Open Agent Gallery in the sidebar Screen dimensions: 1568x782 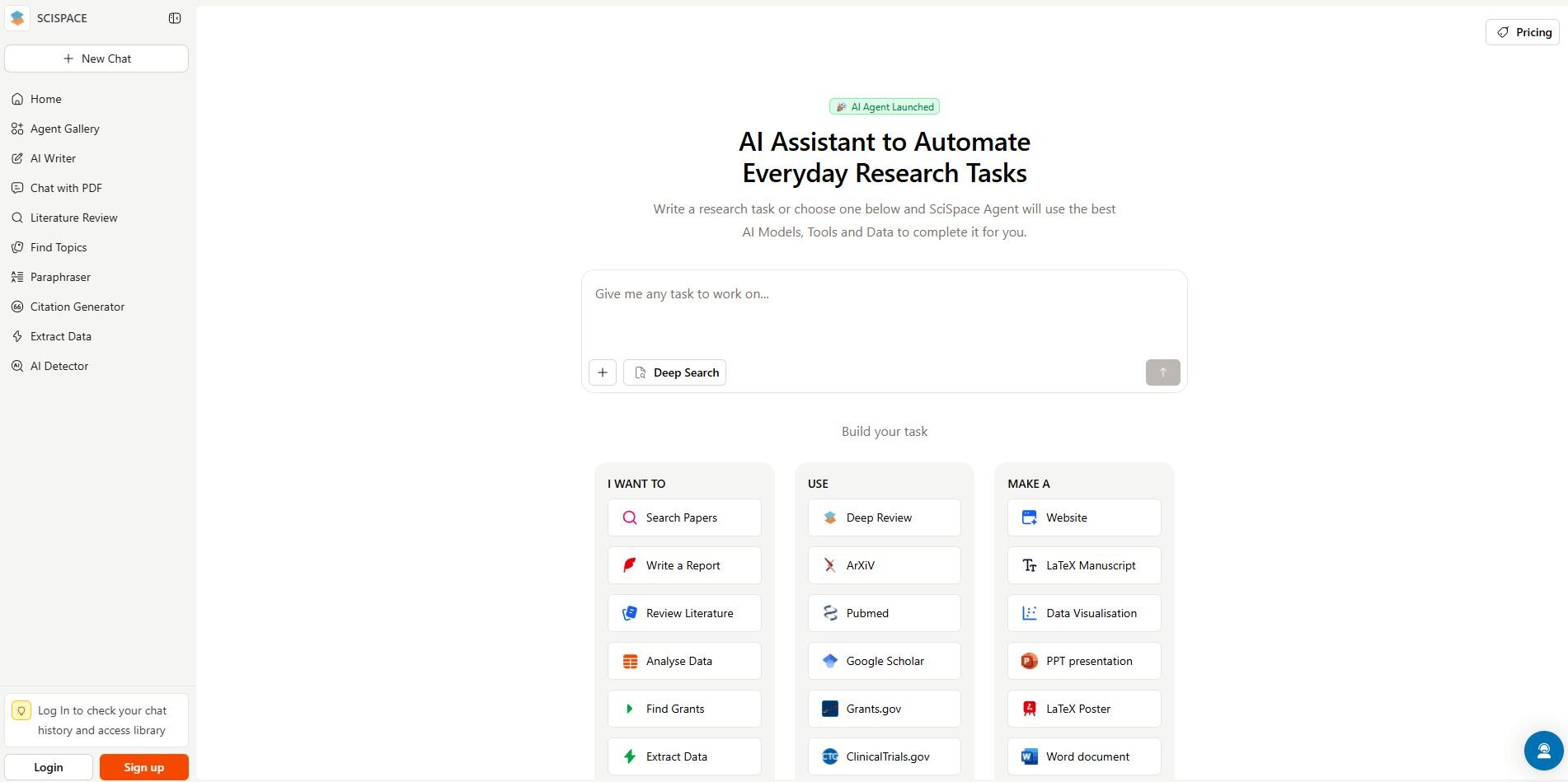(64, 129)
